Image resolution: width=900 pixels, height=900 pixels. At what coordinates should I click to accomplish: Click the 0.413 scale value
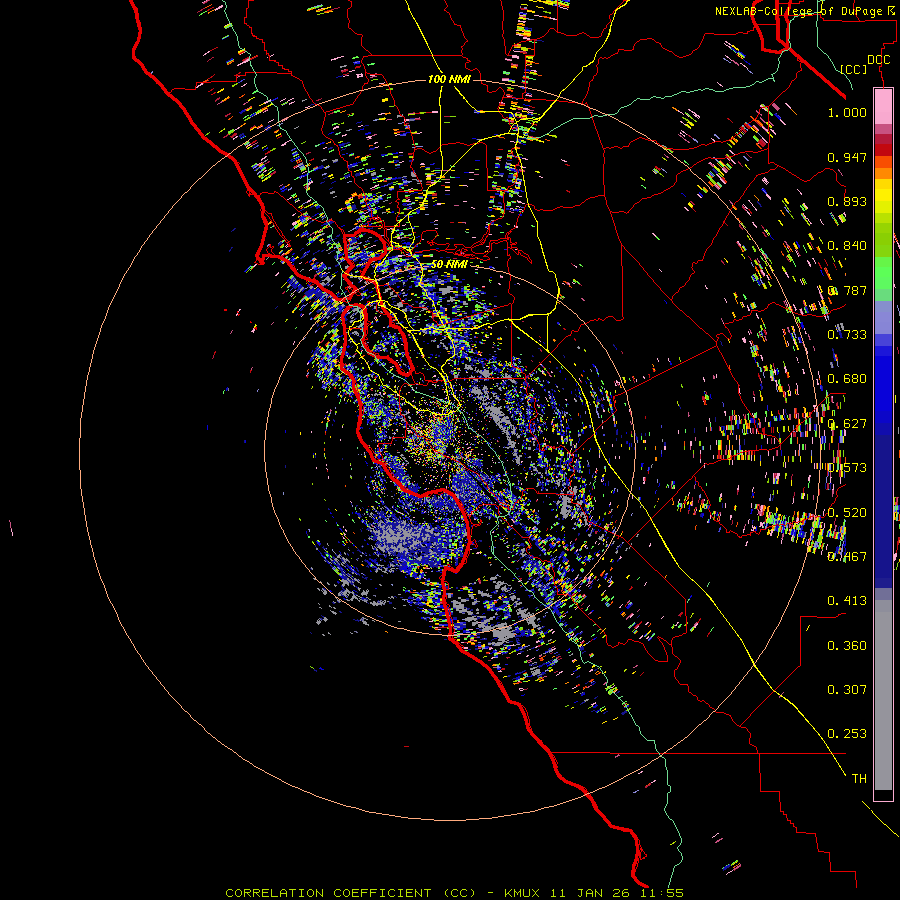click(847, 601)
